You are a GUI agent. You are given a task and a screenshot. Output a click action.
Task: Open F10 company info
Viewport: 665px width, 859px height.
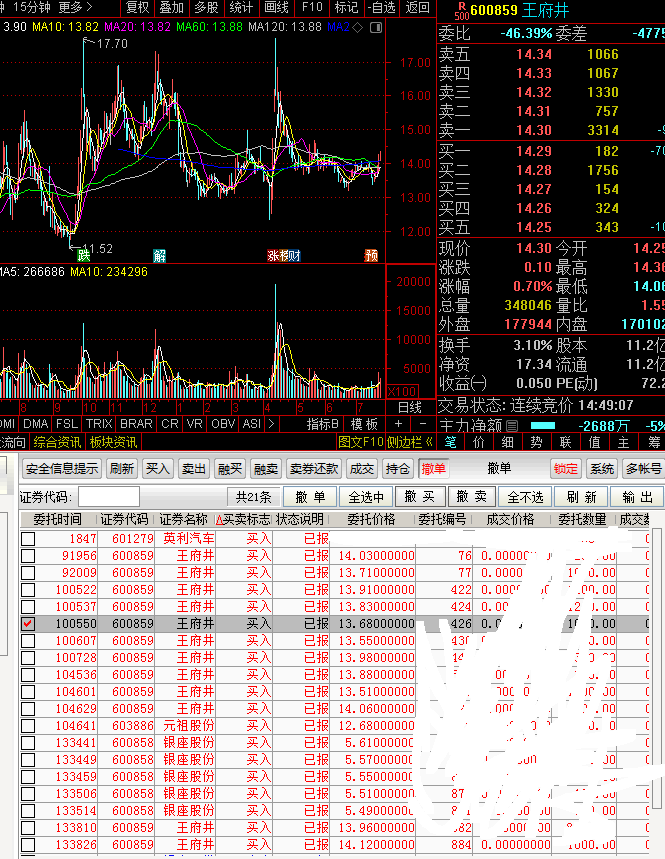[312, 7]
